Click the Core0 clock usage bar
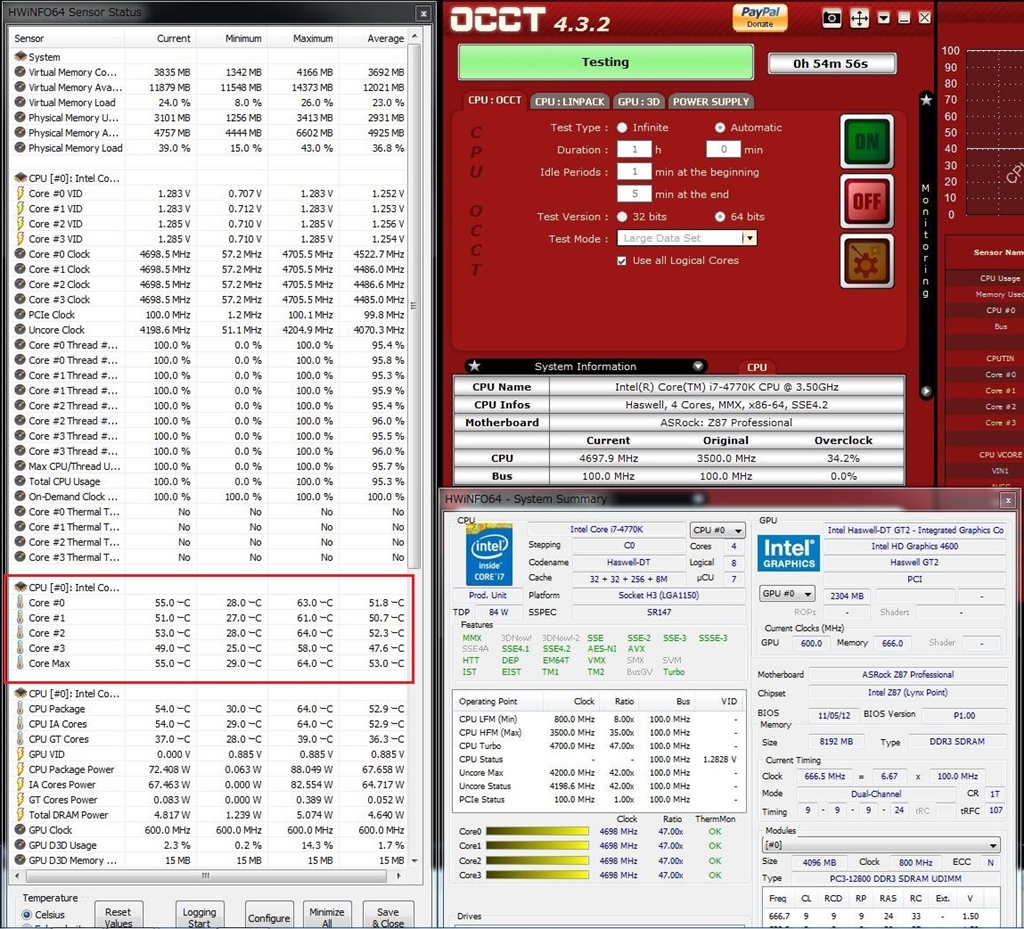Screen dimensions: 1024x929 point(537,832)
